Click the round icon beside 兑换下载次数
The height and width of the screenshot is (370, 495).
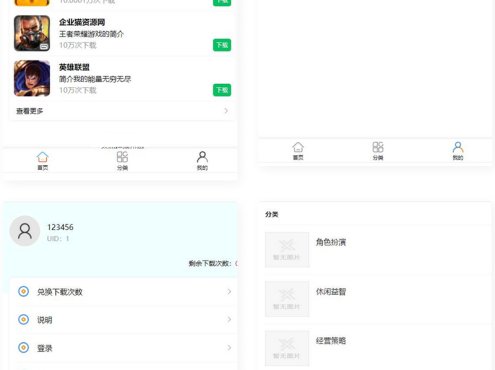[23, 291]
